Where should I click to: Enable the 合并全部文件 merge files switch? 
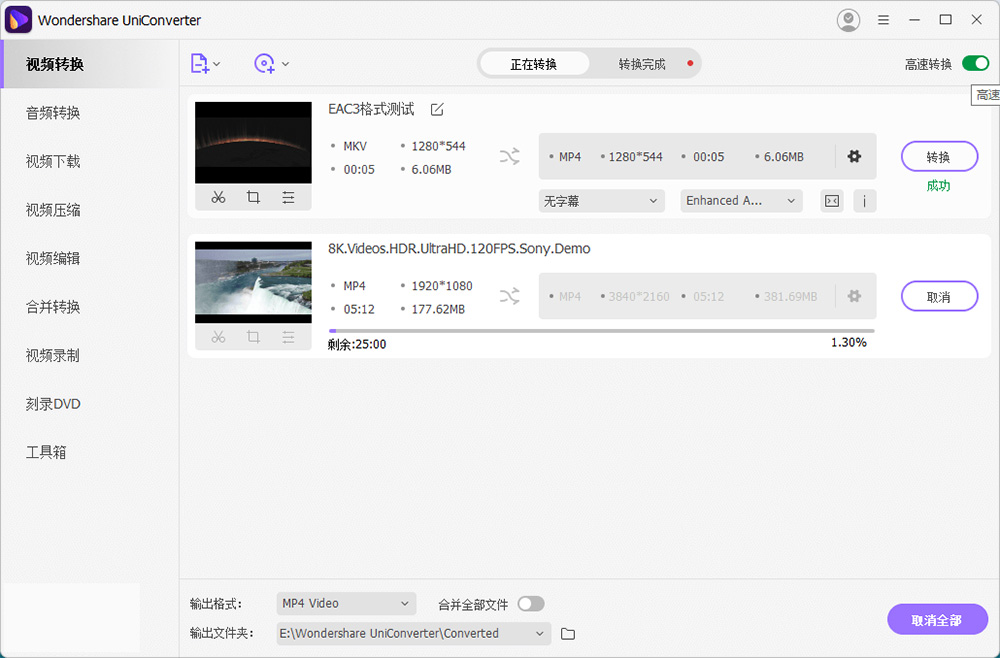(x=531, y=604)
